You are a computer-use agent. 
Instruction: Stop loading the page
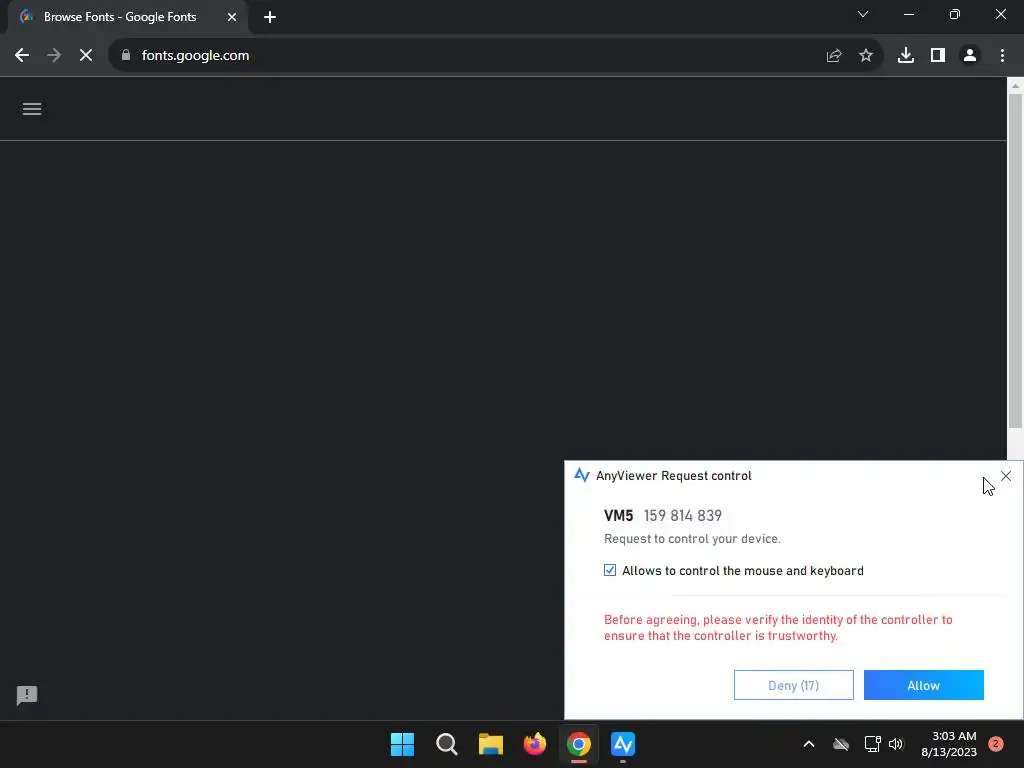[x=86, y=56]
